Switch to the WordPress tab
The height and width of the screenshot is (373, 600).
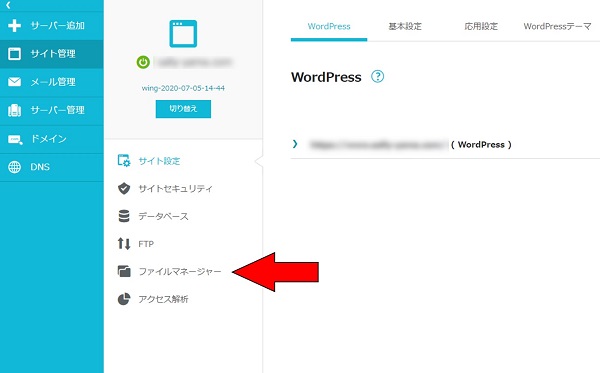[329, 26]
